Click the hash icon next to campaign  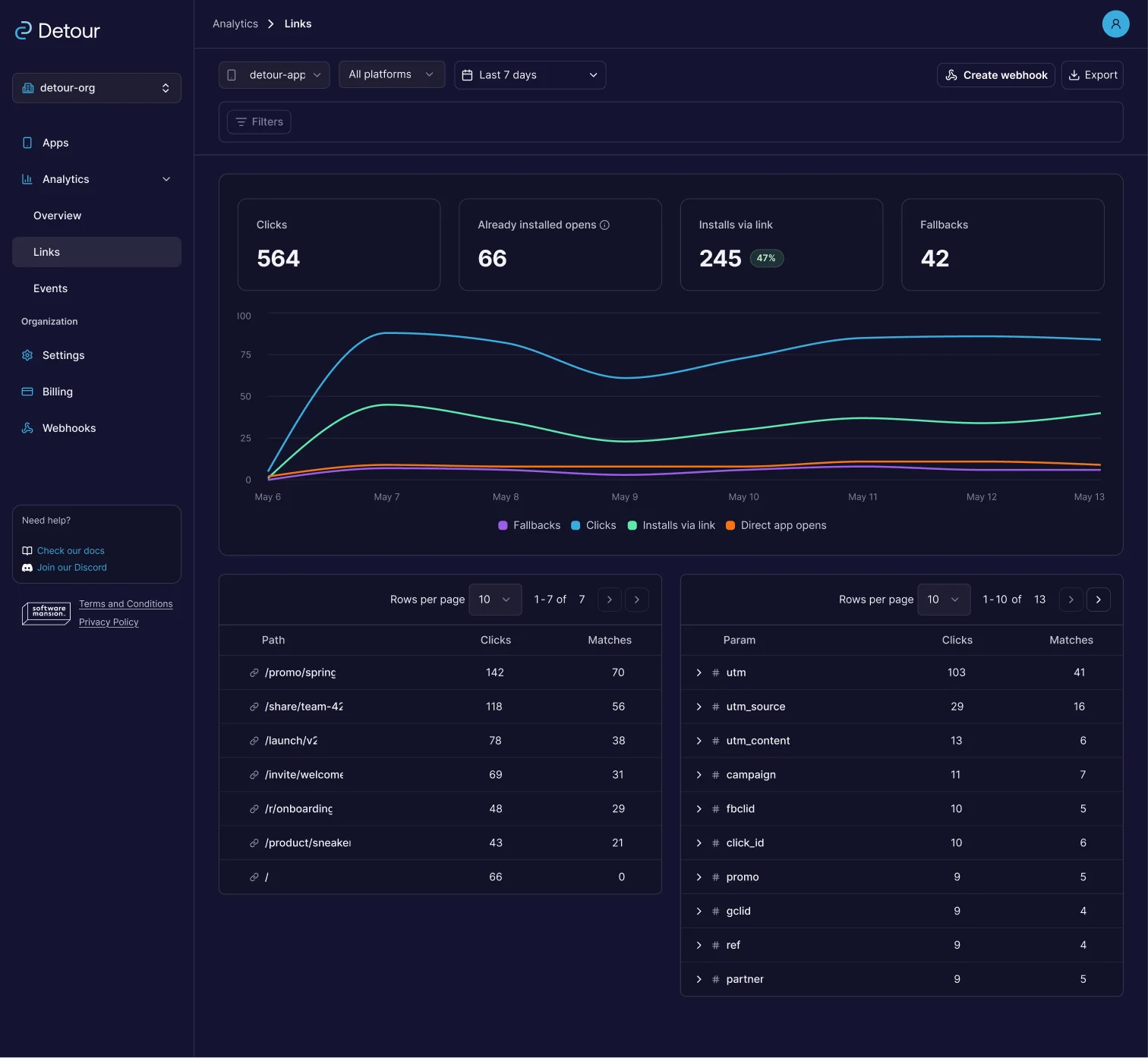coord(716,775)
